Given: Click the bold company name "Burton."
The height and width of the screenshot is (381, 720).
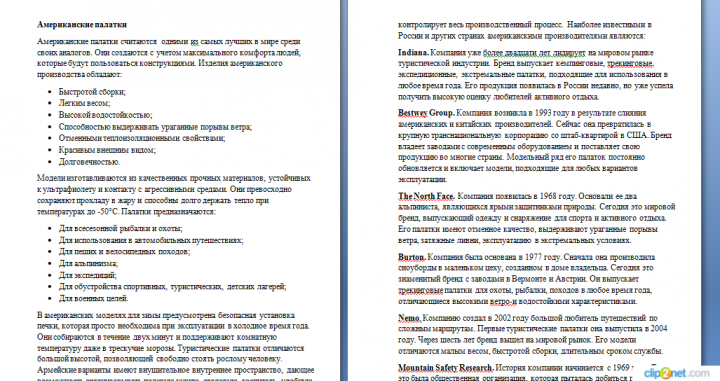Looking at the screenshot, I should 412,257.
